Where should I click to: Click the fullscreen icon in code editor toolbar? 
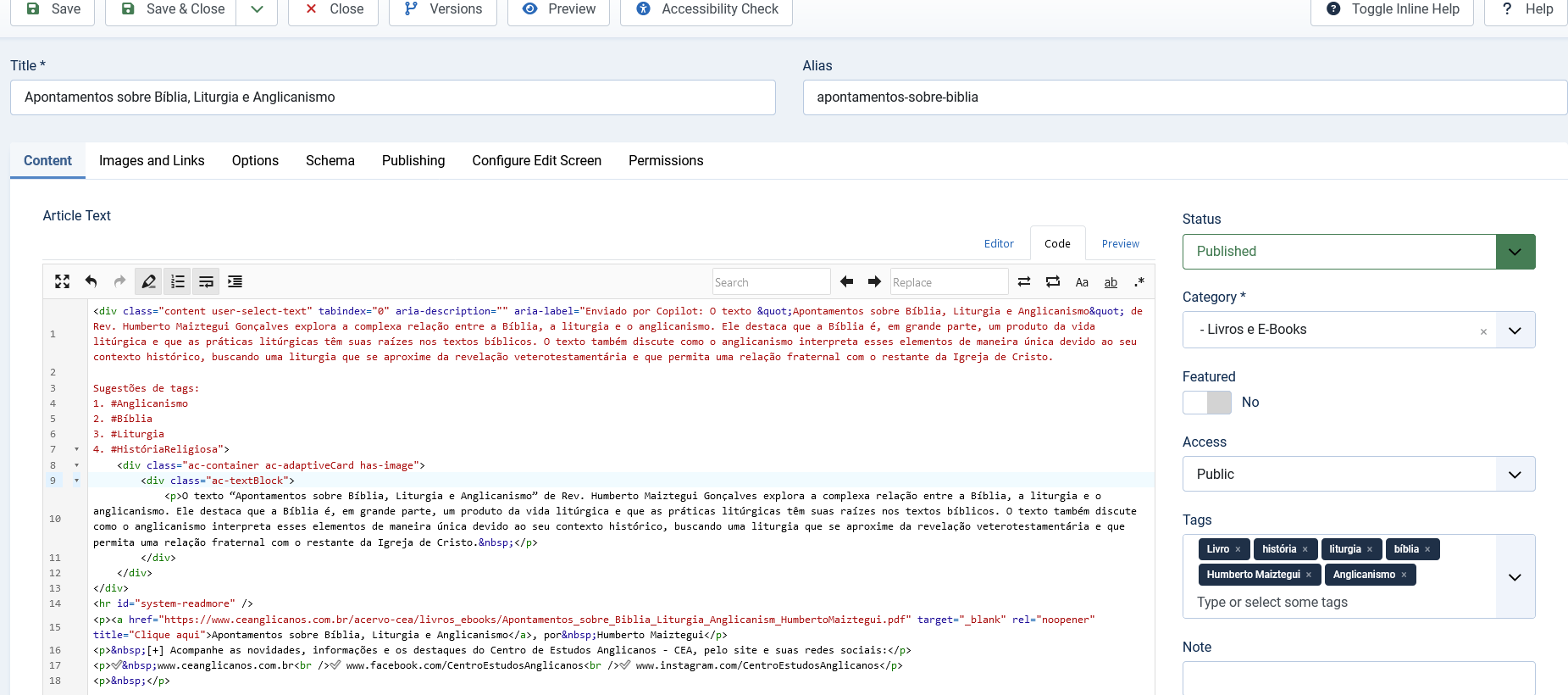pyautogui.click(x=62, y=281)
